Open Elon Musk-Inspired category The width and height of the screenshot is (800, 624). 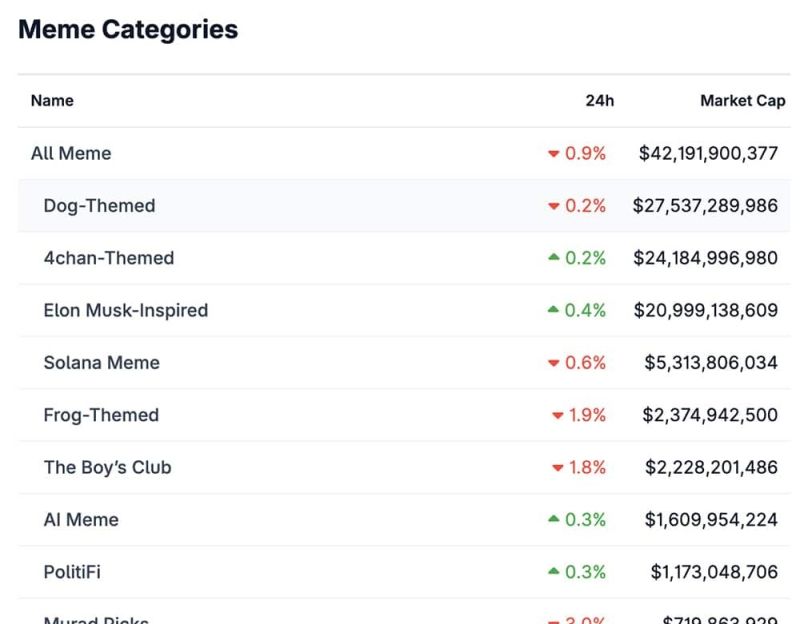coord(126,310)
